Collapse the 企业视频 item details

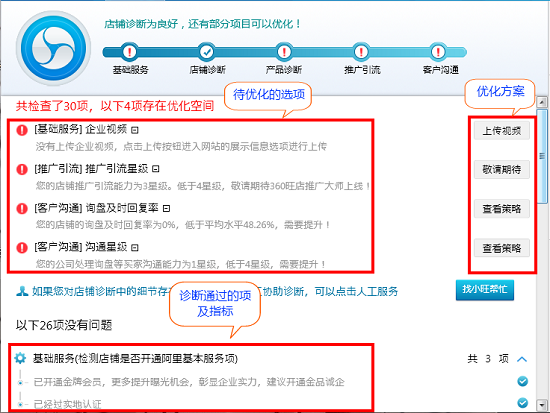pos(135,130)
